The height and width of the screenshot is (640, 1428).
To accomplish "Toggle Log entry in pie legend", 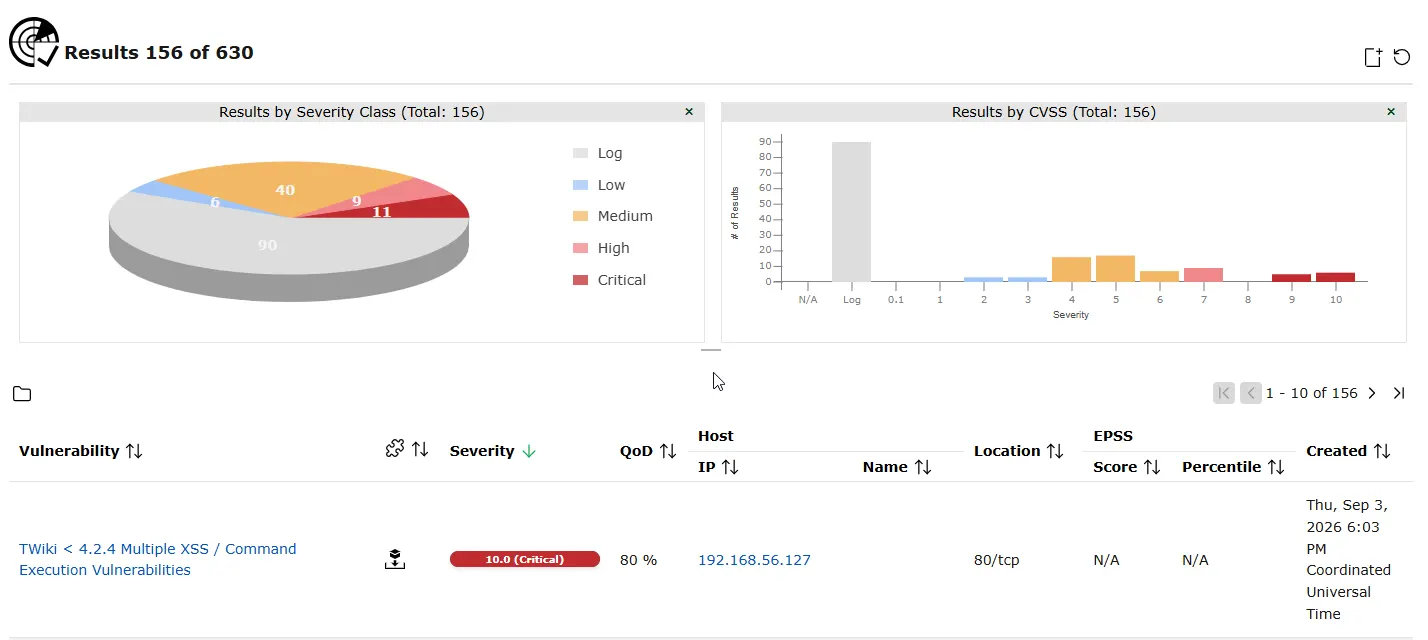I will pos(597,153).
